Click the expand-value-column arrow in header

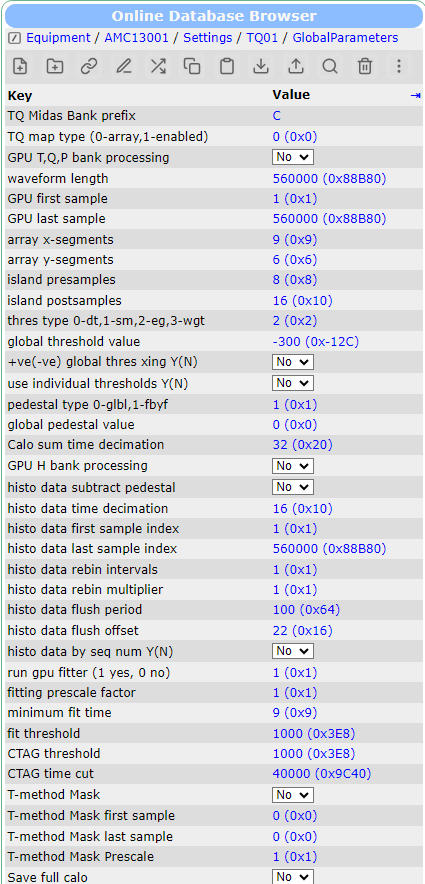tap(415, 96)
